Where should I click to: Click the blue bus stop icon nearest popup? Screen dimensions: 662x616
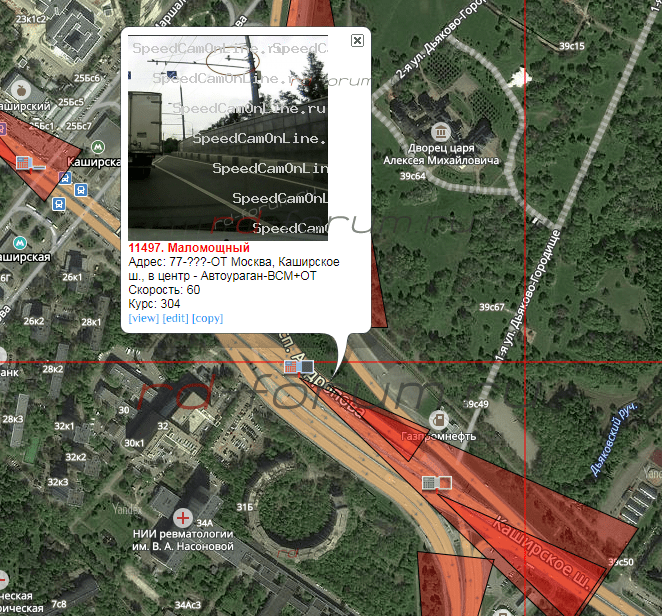pos(81,190)
